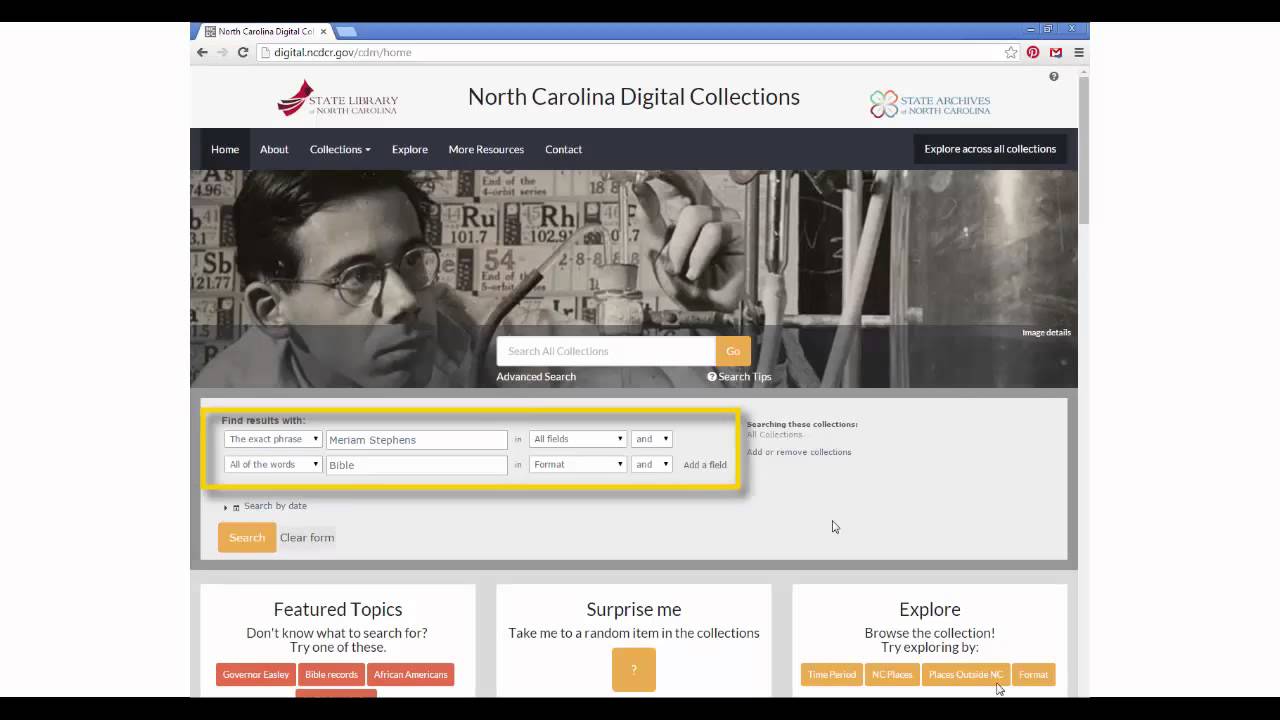Reload the page with the refresh icon

[242, 52]
